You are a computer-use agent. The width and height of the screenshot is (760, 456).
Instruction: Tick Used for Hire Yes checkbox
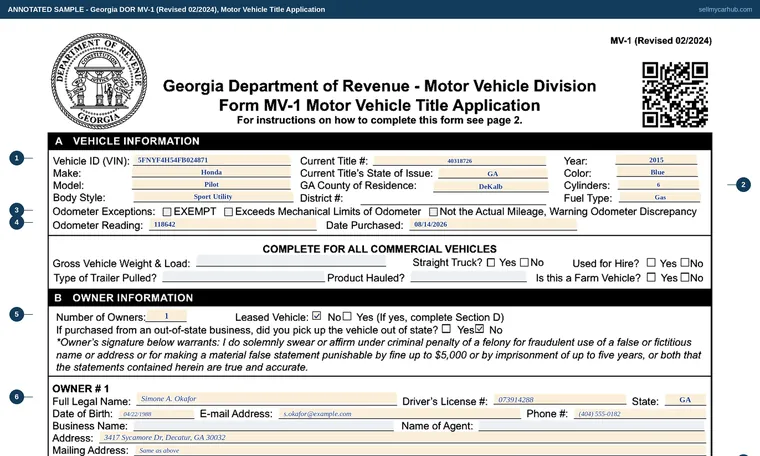[651, 263]
